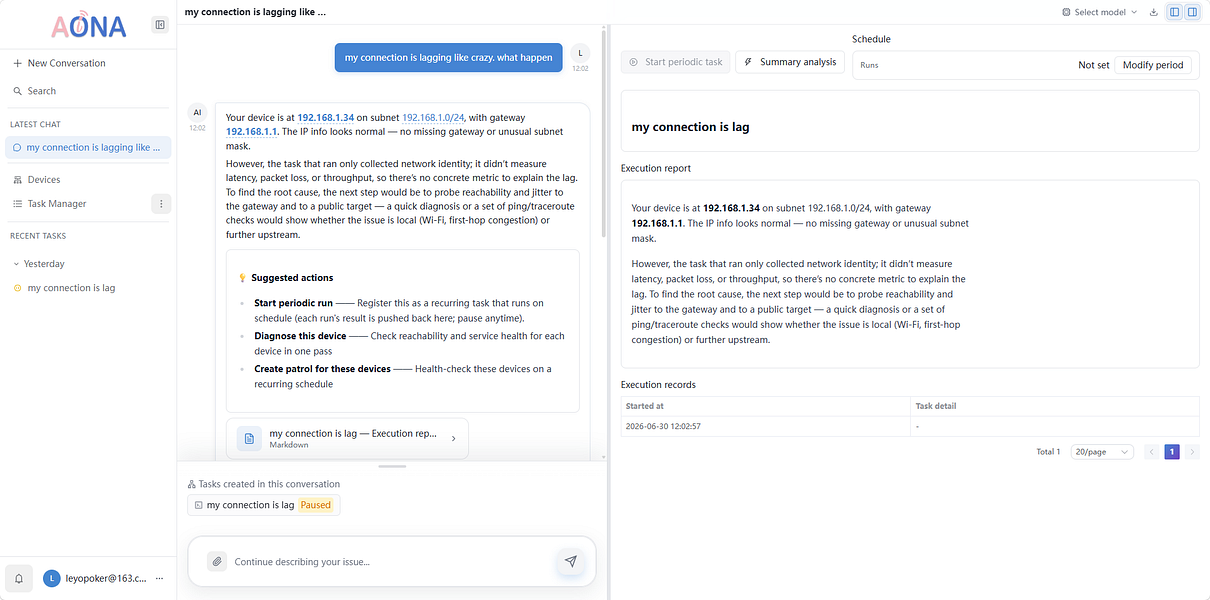Open the 20/page pagination dropdown
The image size is (1210, 600).
coord(1102,452)
